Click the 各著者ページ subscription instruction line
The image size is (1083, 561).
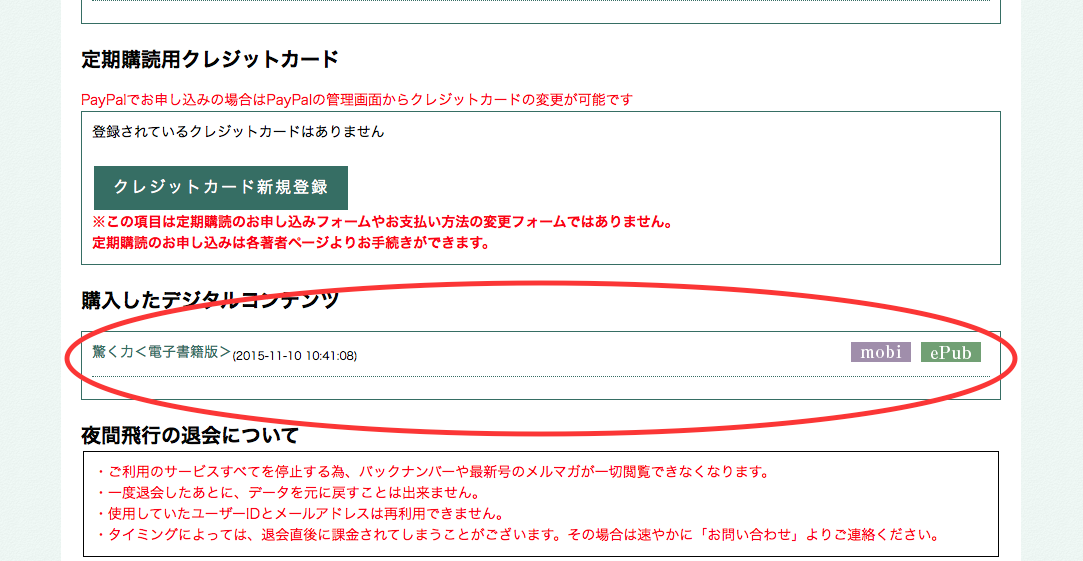[290, 242]
